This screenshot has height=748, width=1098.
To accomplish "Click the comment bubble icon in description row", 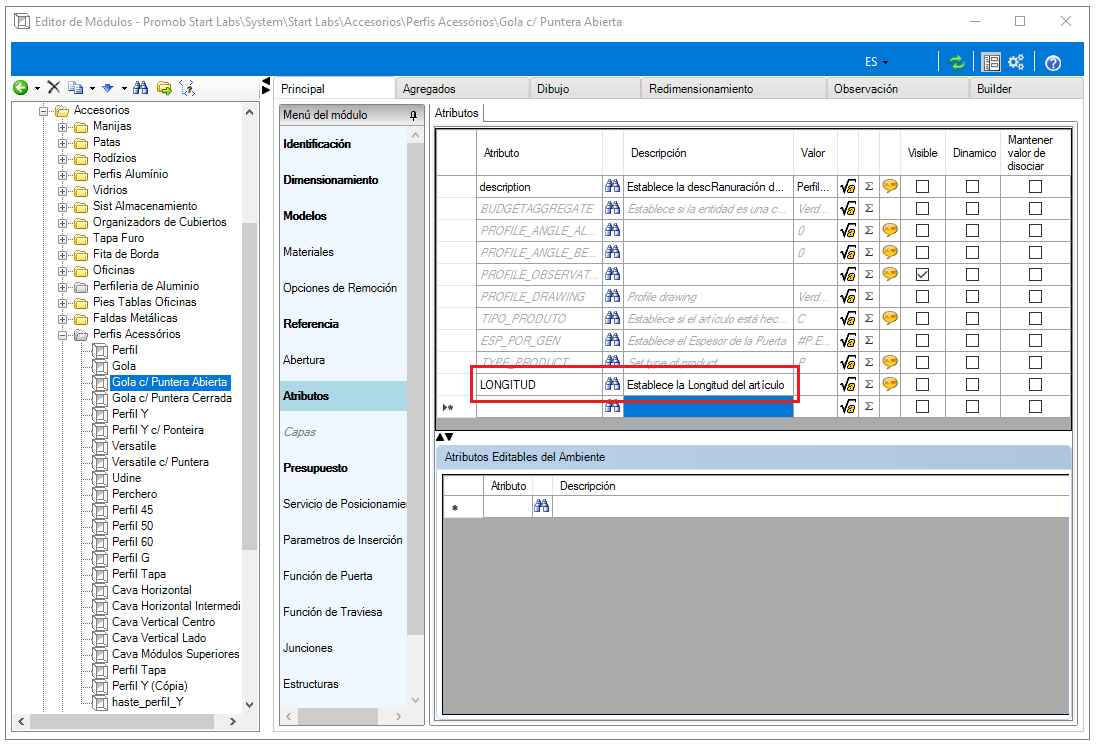I will click(x=890, y=186).
